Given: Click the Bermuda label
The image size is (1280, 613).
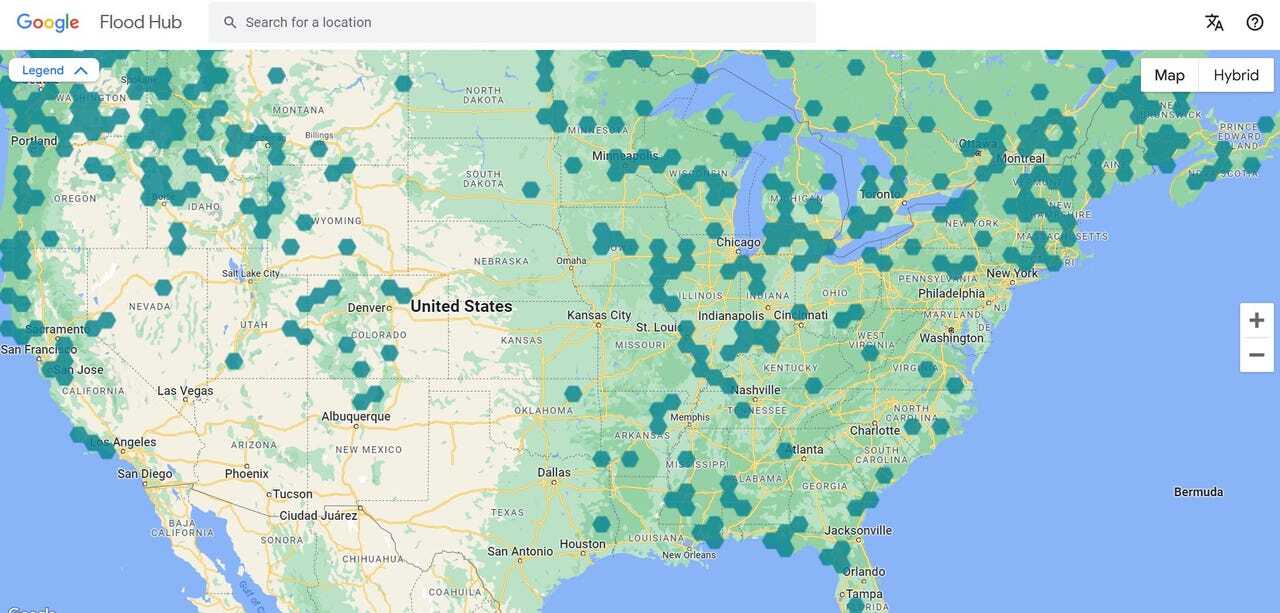Looking at the screenshot, I should 1198,492.
